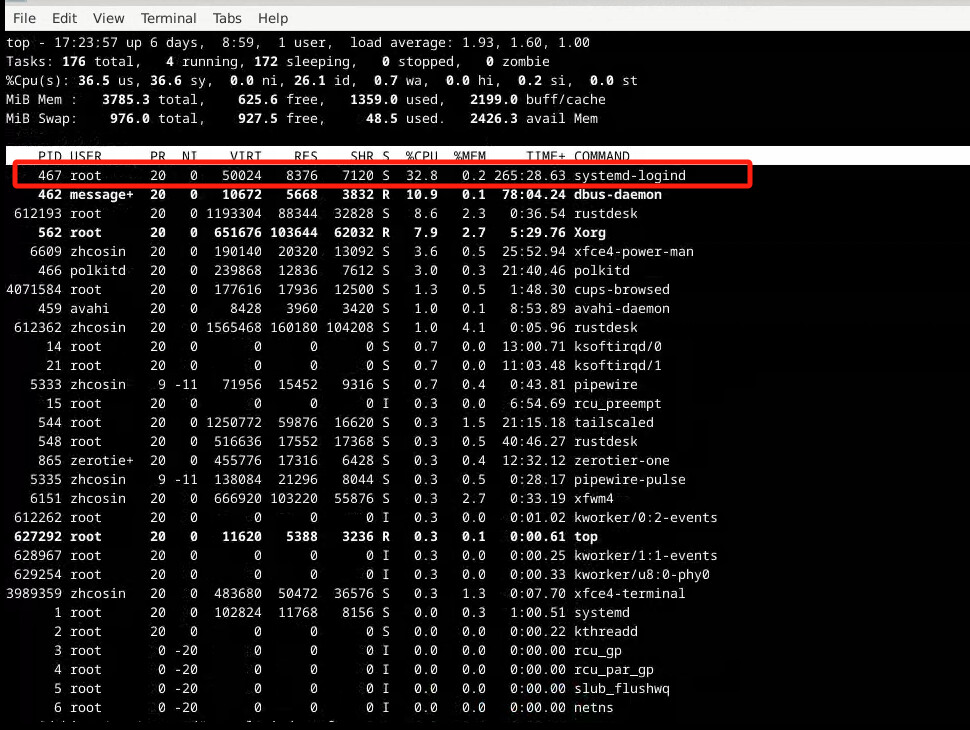970x730 pixels.
Task: Click the 78:04.24 TIME+ value
Action: (534, 194)
